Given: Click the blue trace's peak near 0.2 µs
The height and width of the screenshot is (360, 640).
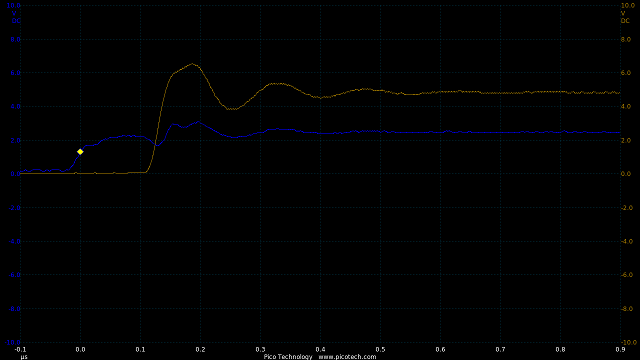Looking at the screenshot, I should click(198, 122).
